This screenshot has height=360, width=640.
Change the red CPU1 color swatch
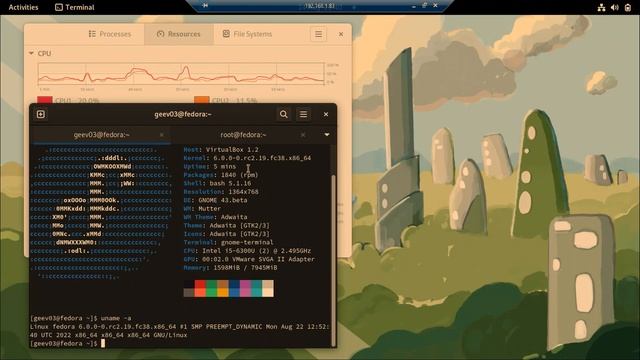pos(45,100)
